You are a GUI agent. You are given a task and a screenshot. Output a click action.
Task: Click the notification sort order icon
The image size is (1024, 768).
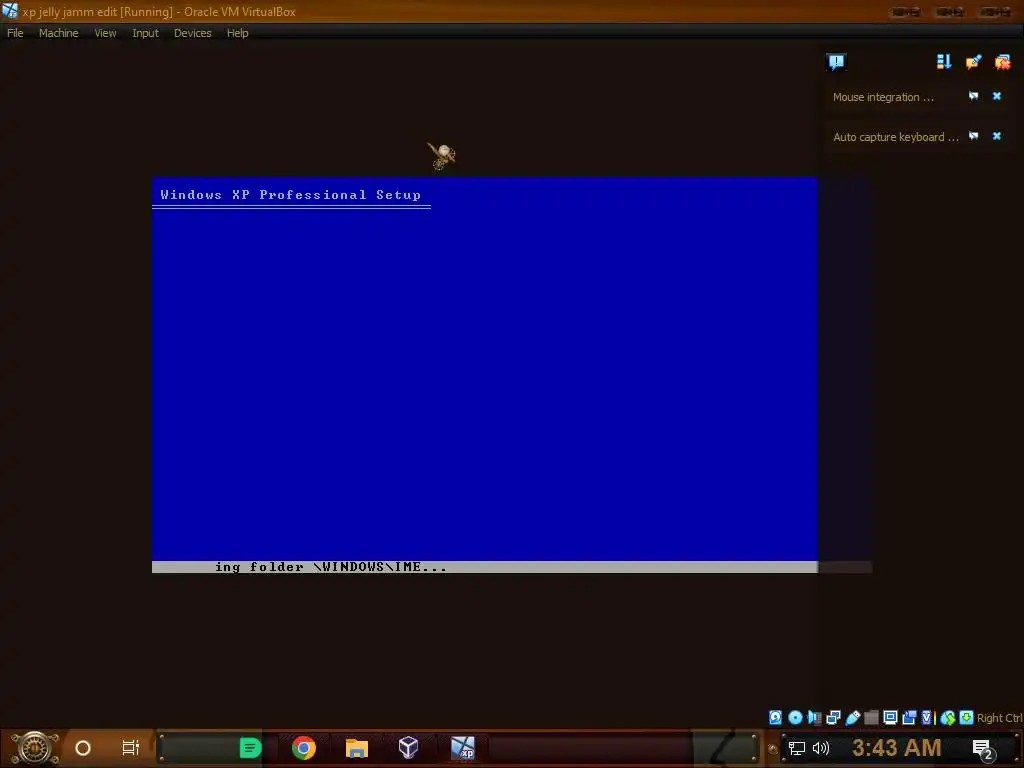(x=944, y=61)
